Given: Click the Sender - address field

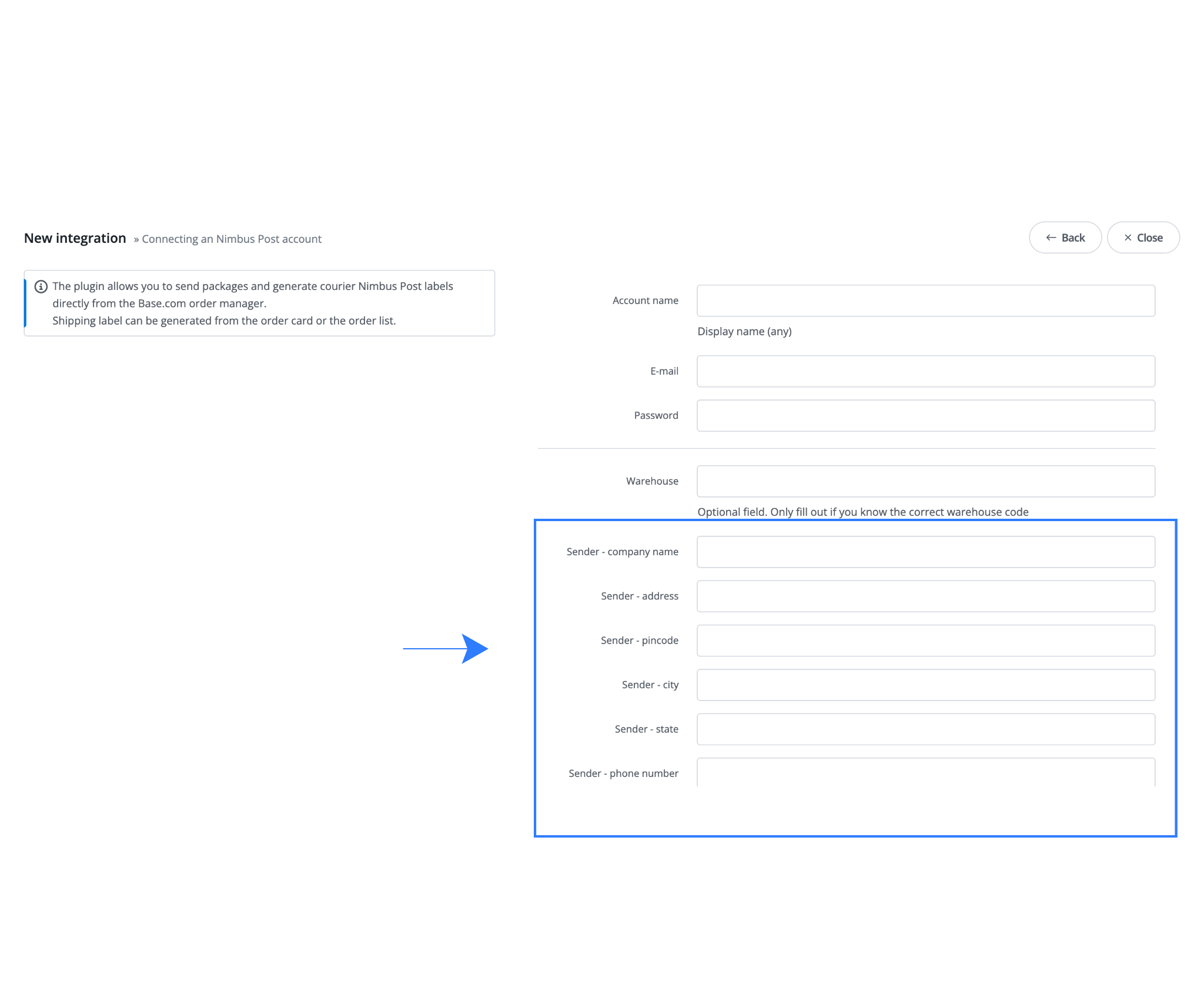Looking at the screenshot, I should (926, 596).
